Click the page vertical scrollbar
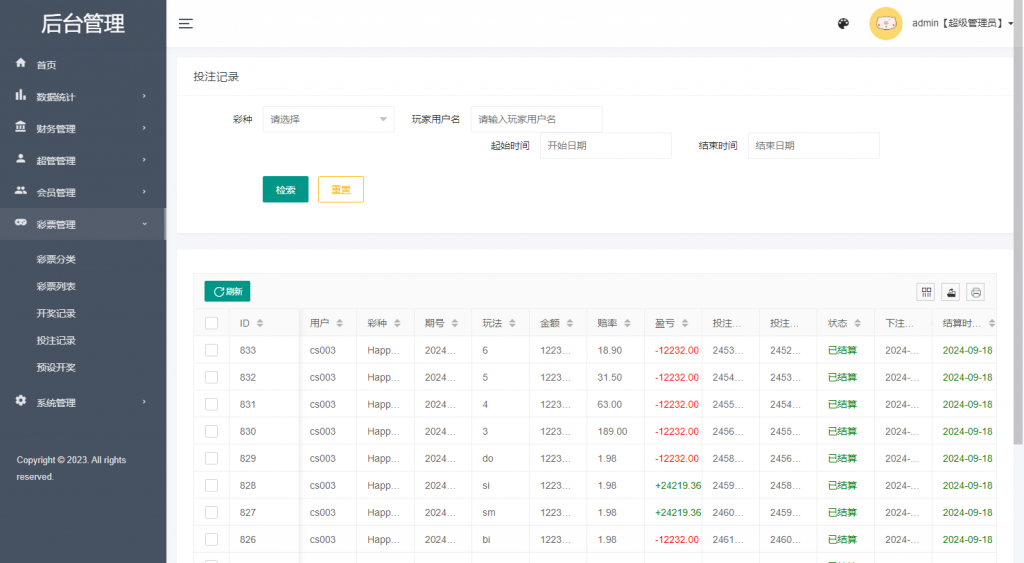 pos(1018,222)
